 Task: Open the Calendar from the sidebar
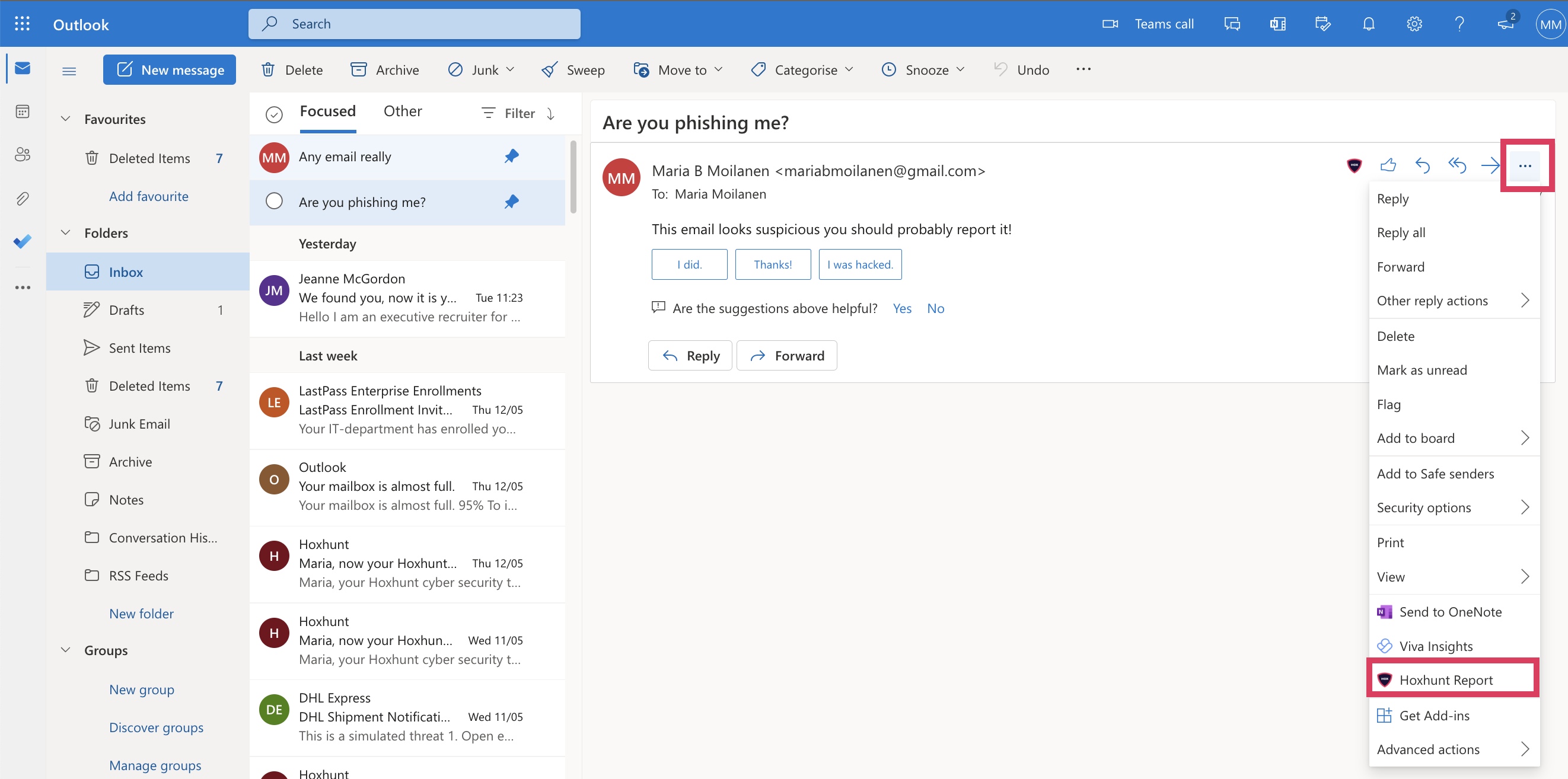click(x=22, y=111)
